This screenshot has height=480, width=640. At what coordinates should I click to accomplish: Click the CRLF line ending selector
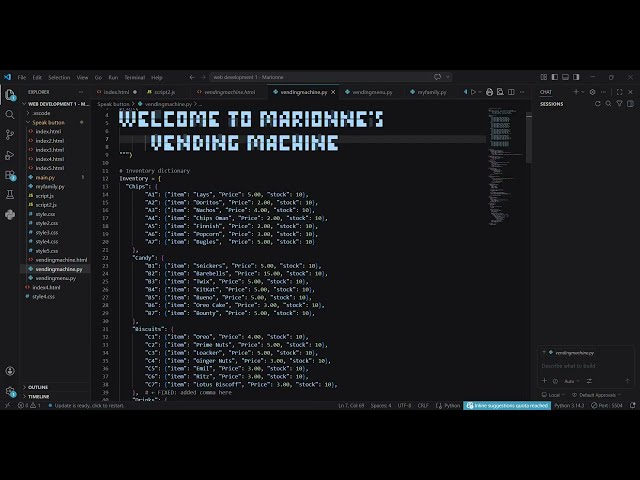(x=423, y=405)
